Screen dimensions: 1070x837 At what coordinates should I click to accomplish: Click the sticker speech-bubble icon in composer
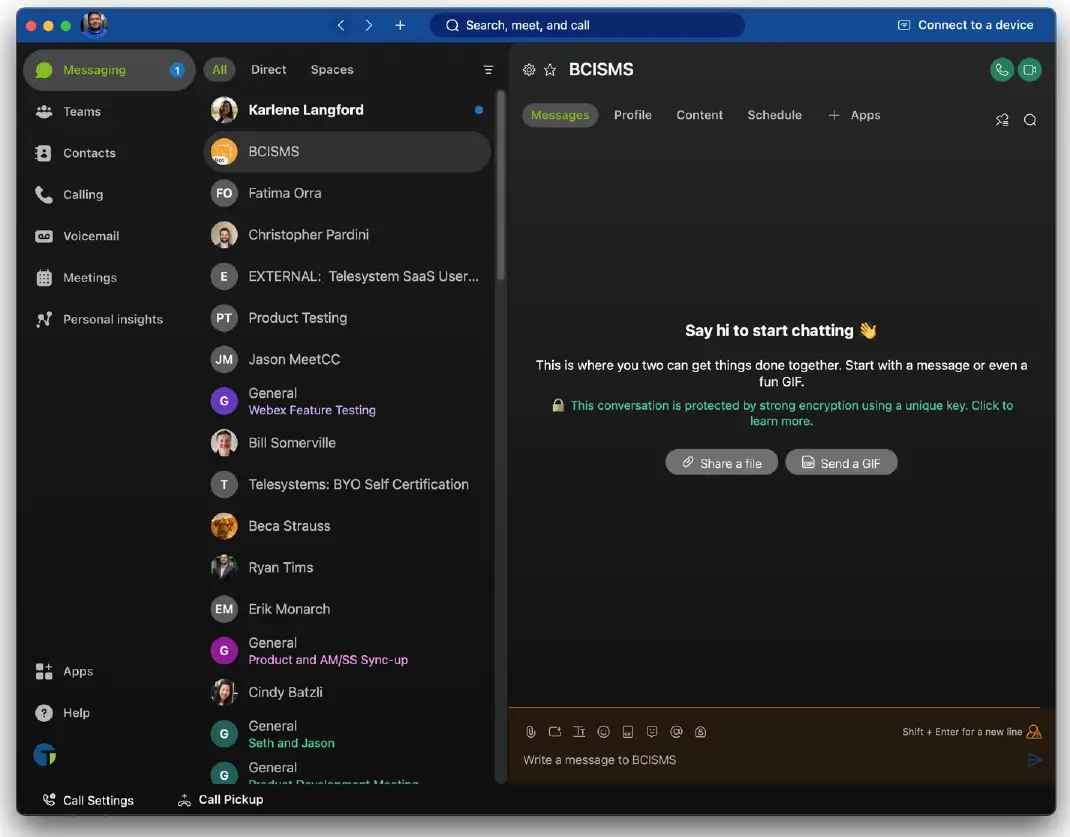tap(652, 732)
